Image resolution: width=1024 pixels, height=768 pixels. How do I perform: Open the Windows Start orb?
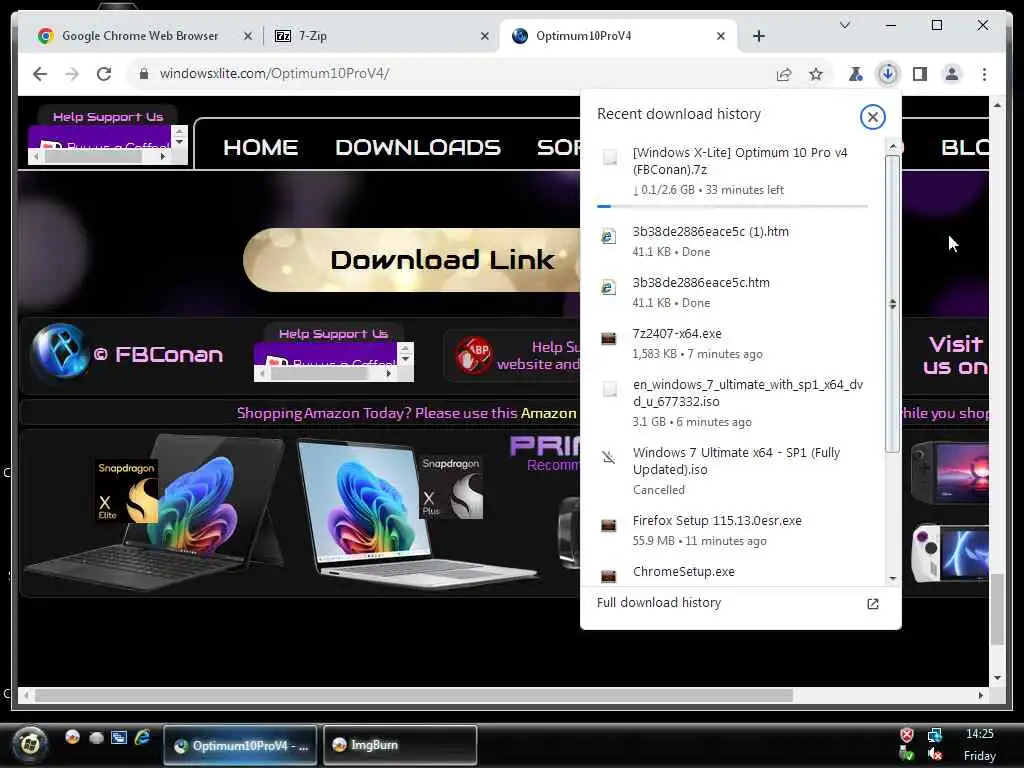coord(30,744)
